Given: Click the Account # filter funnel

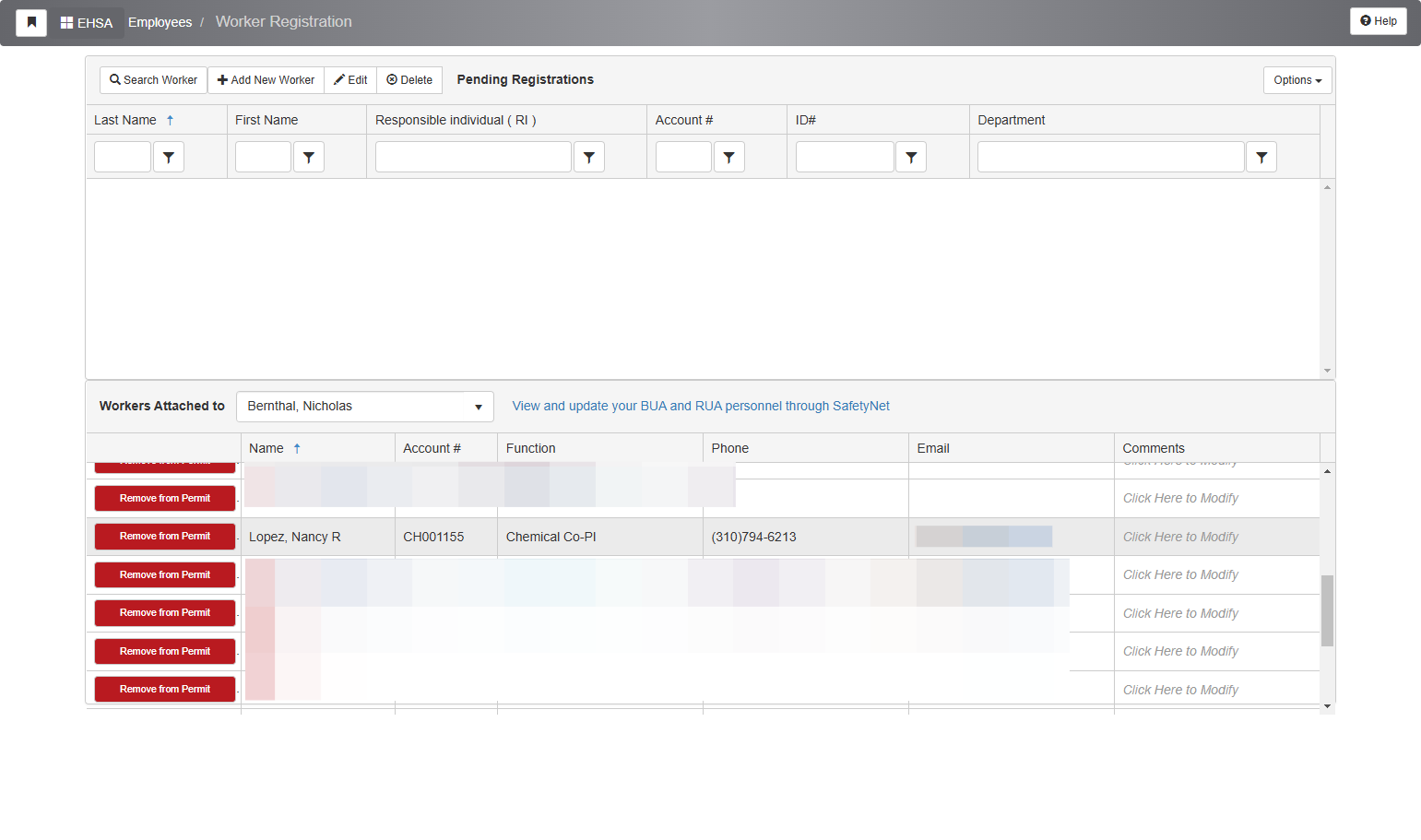Looking at the screenshot, I should point(729,157).
